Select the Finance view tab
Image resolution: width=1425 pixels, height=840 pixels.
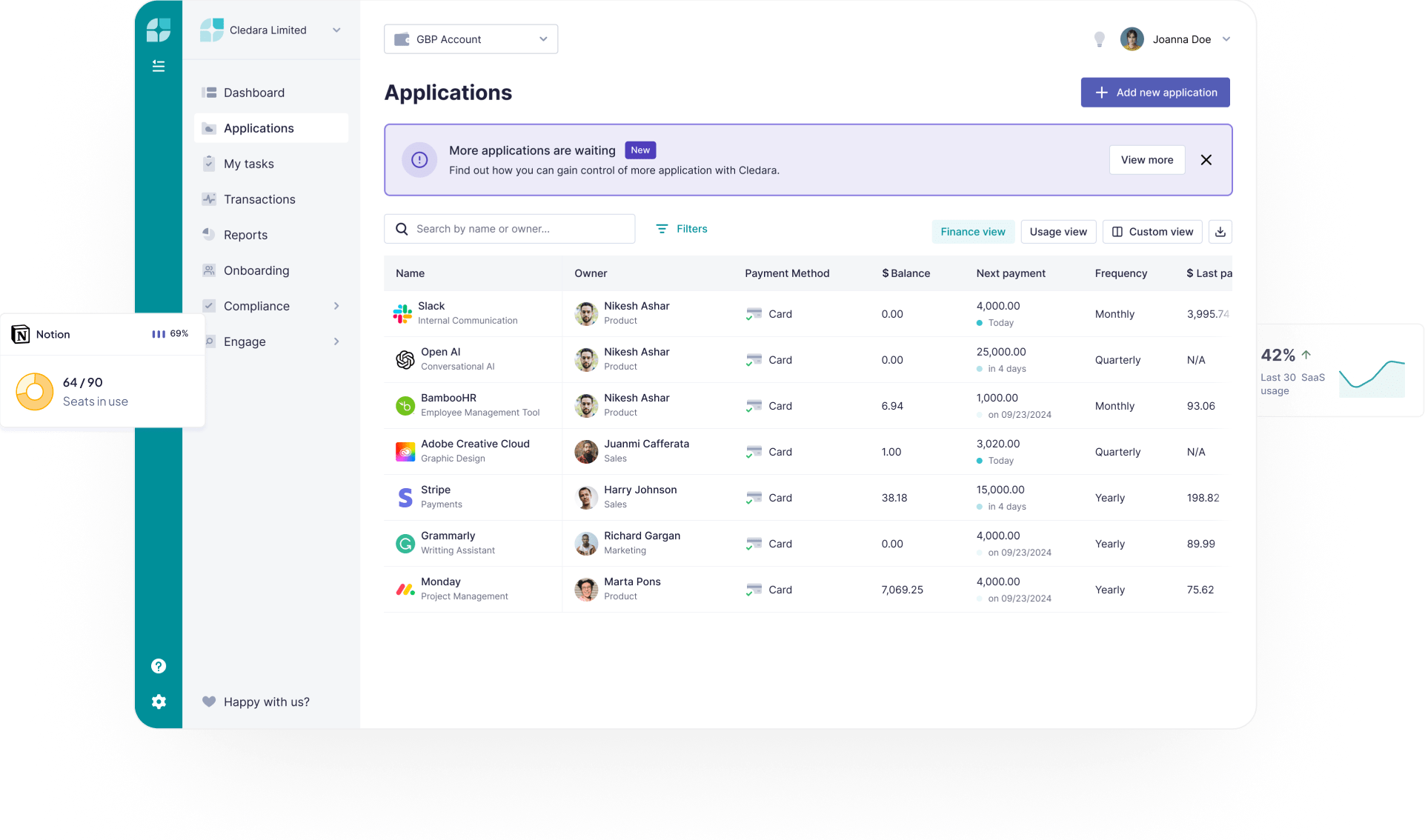(972, 231)
